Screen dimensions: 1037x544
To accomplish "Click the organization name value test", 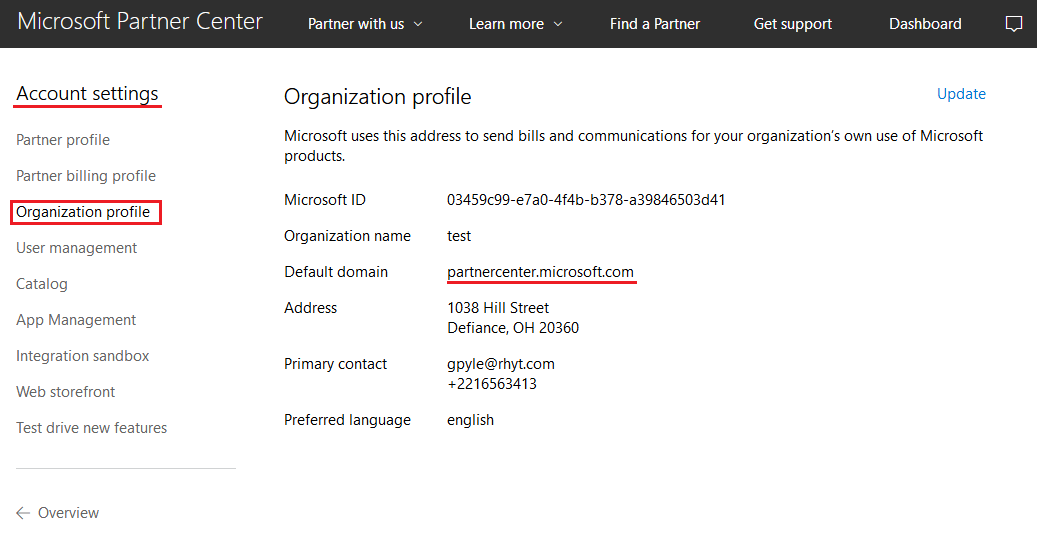I will click(x=459, y=236).
